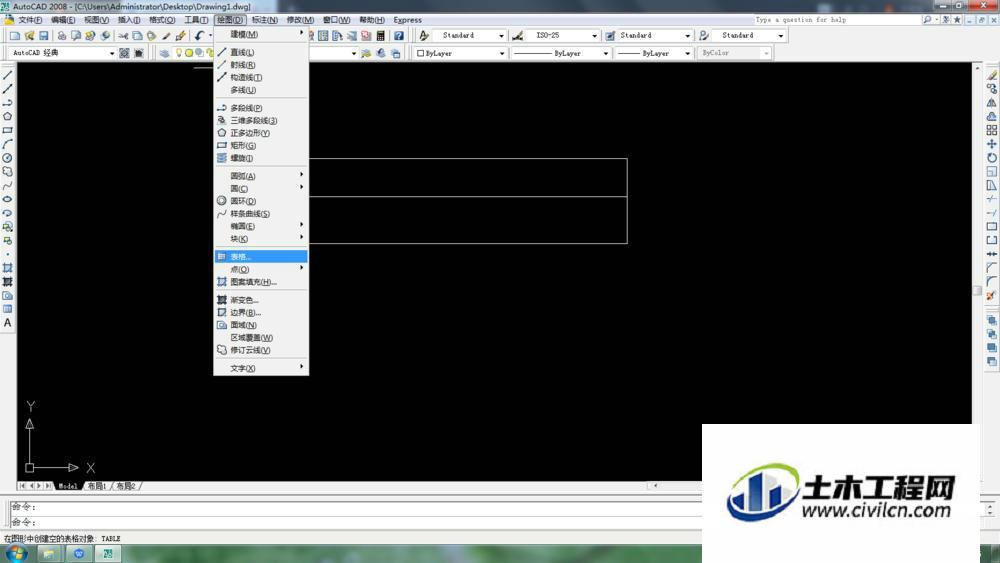Screen dimensions: 1000x563
Task: Switch to the 布局1 layout tab
Action: [x=97, y=486]
